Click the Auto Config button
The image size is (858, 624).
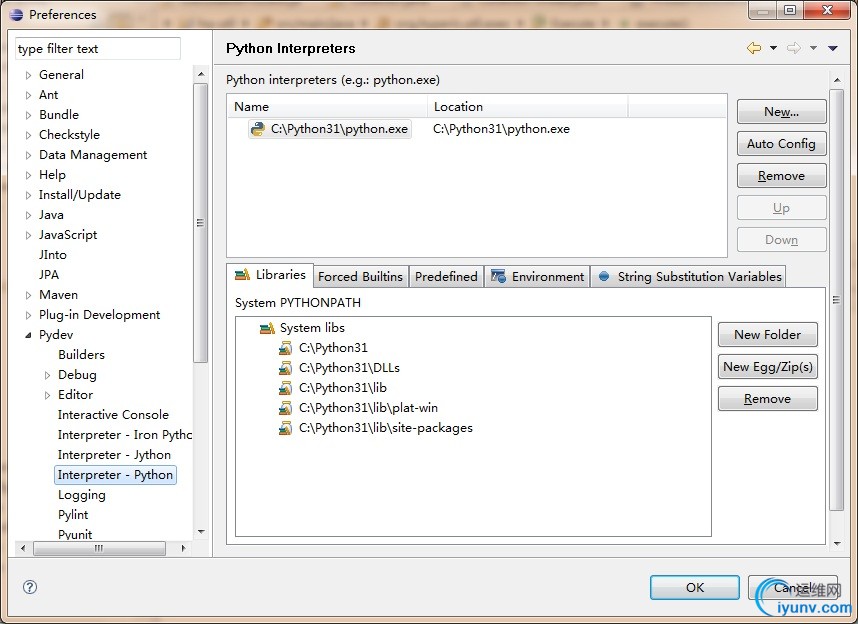click(x=781, y=144)
